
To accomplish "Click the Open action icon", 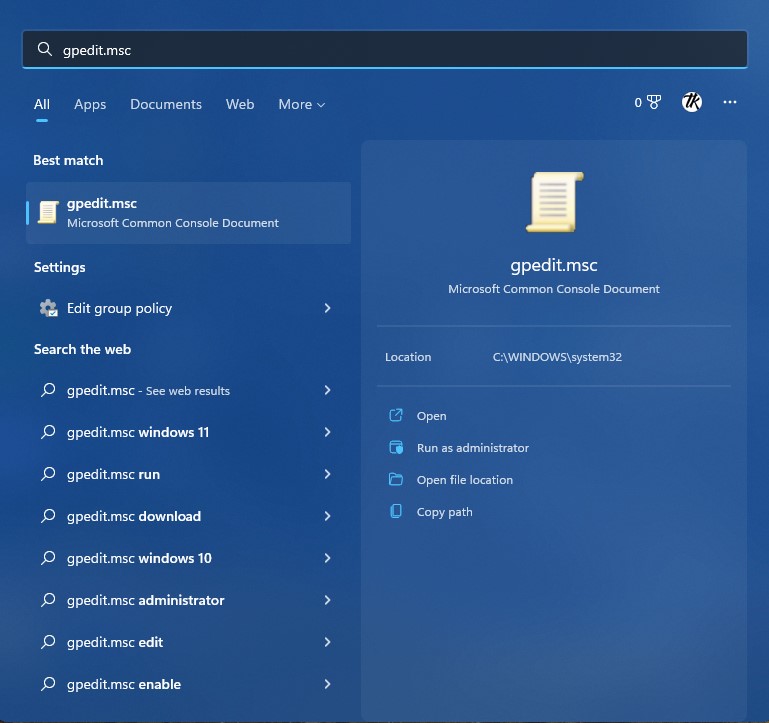I will tap(396, 415).
